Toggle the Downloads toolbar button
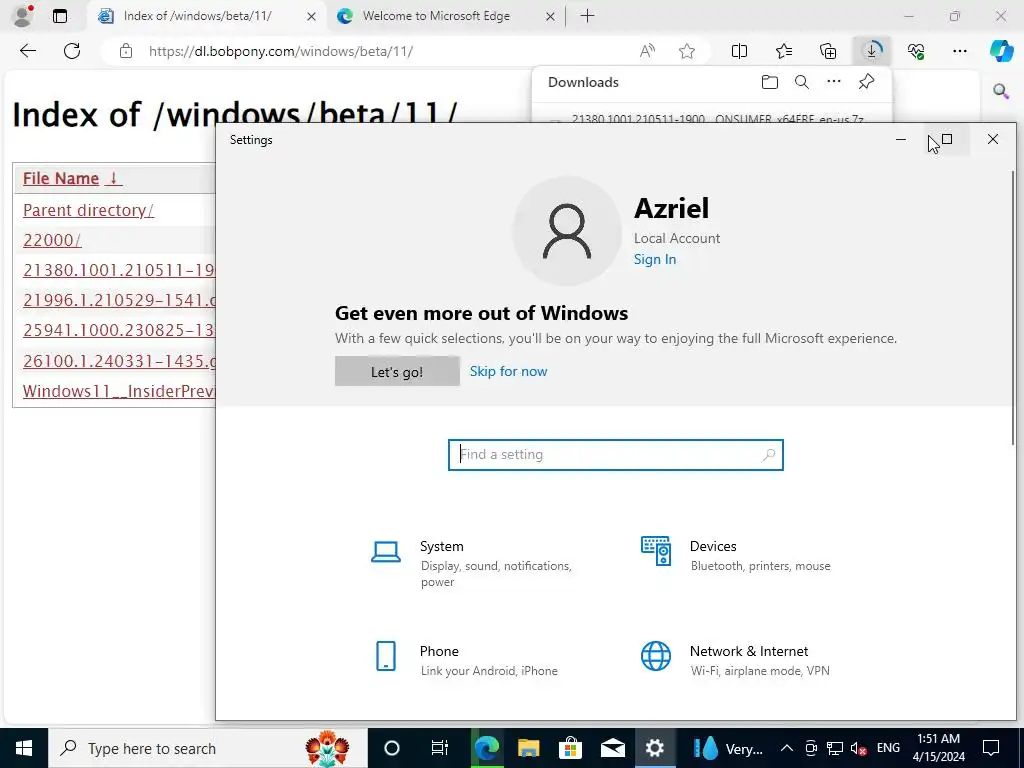Image resolution: width=1024 pixels, height=768 pixels. [x=872, y=51]
